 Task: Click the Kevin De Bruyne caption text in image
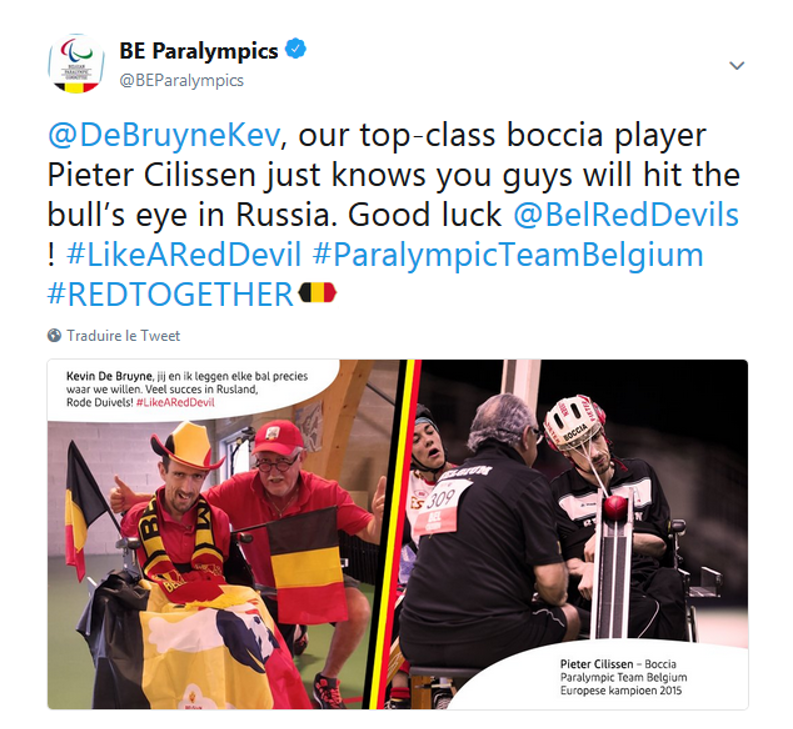click(x=187, y=389)
